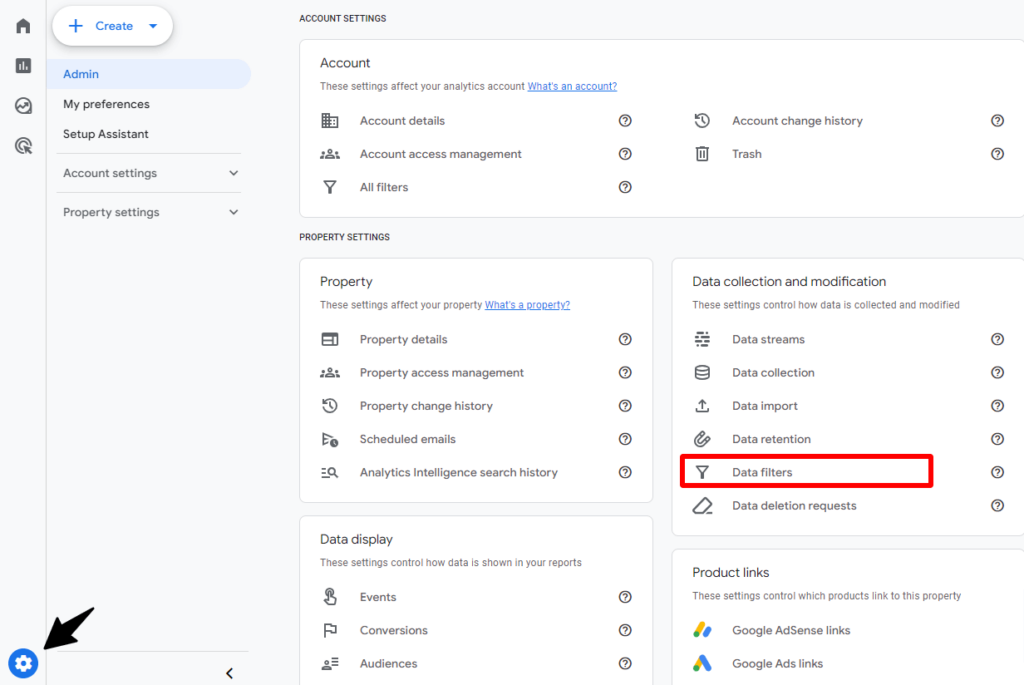Viewport: 1024px width, 685px height.
Task: Click the help icon next to Account details
Action: pyautogui.click(x=625, y=121)
